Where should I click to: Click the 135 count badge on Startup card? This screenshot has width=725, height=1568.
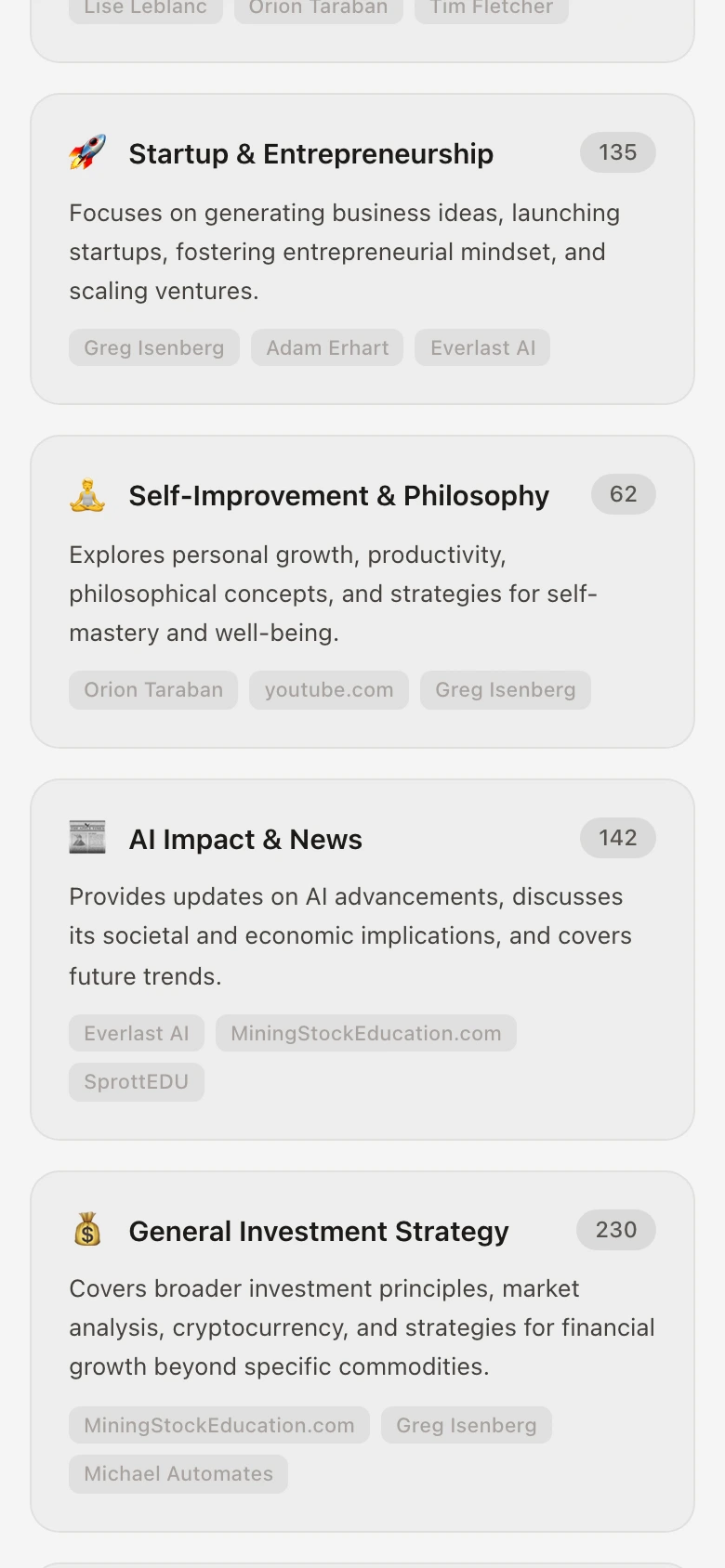click(x=617, y=152)
